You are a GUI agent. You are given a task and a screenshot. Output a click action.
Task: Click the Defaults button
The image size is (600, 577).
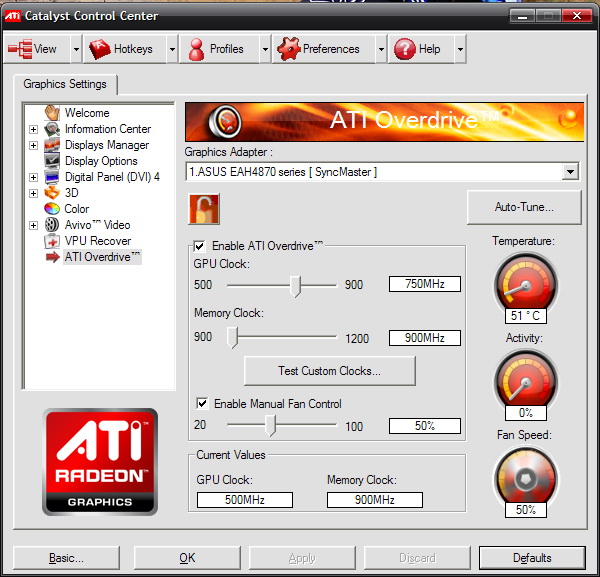532,558
